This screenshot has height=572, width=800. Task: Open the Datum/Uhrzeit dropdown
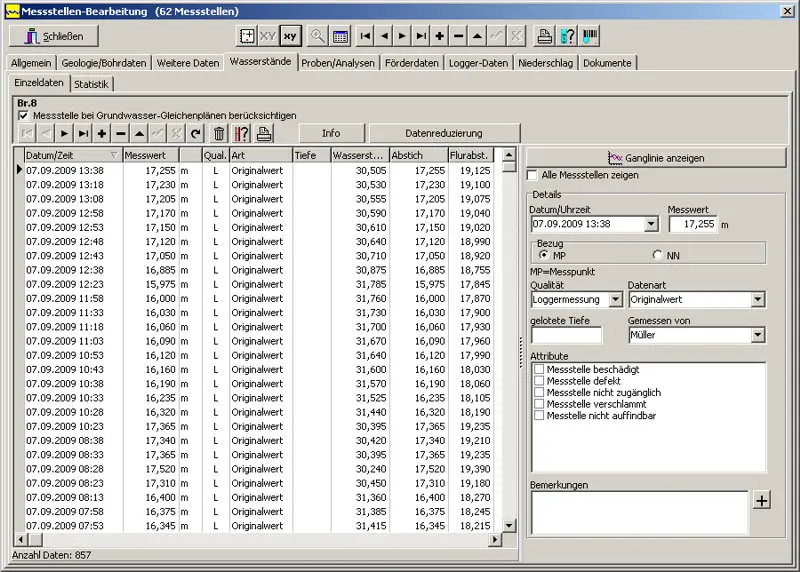651,224
